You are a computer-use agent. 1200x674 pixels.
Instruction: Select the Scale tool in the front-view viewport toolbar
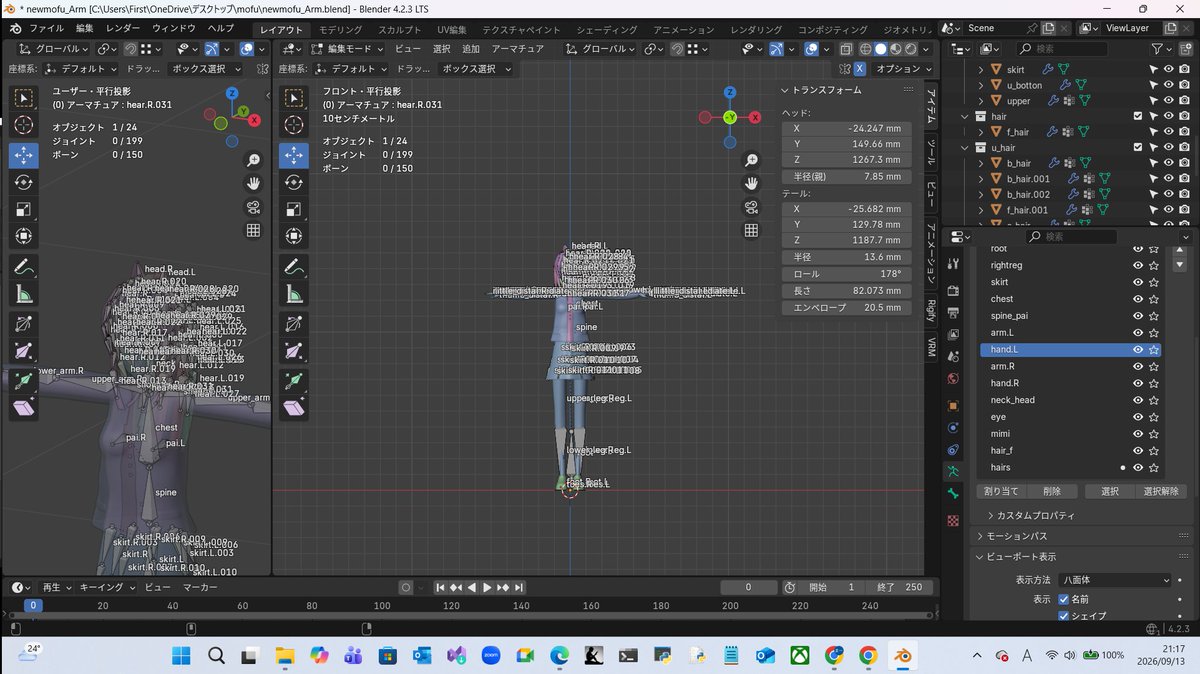pos(294,209)
